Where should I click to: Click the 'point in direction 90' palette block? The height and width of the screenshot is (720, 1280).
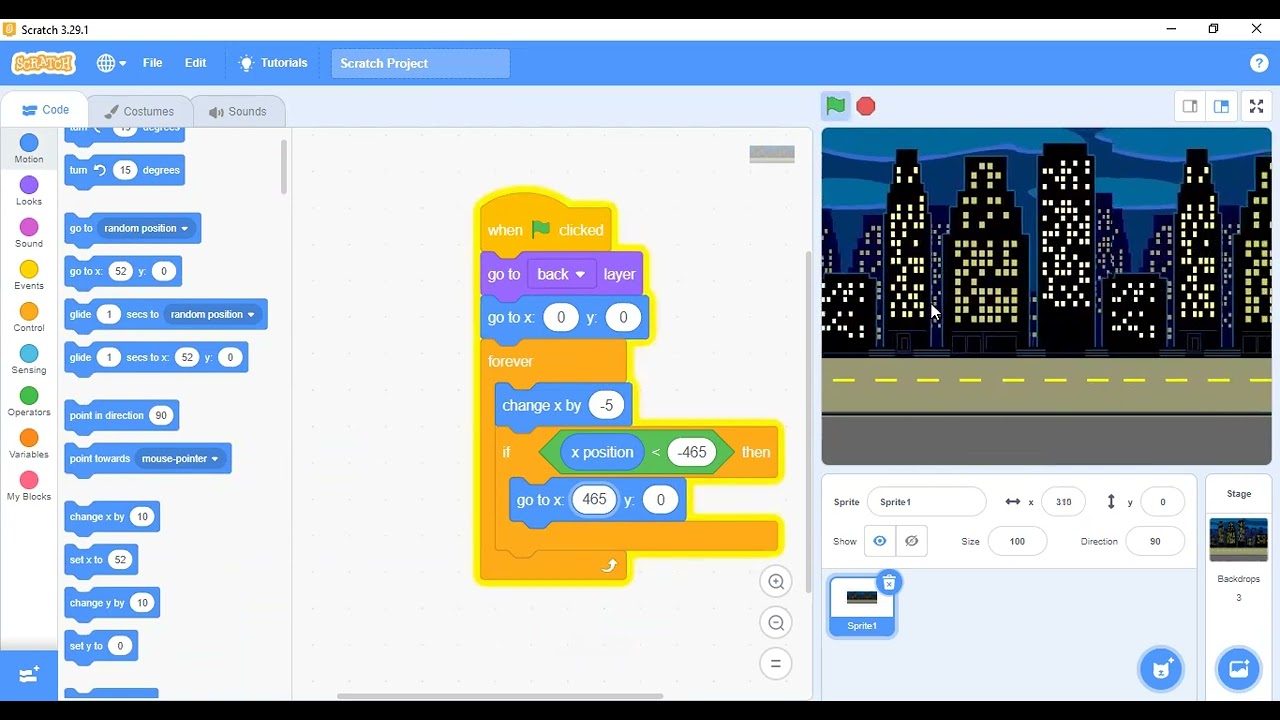tap(122, 416)
